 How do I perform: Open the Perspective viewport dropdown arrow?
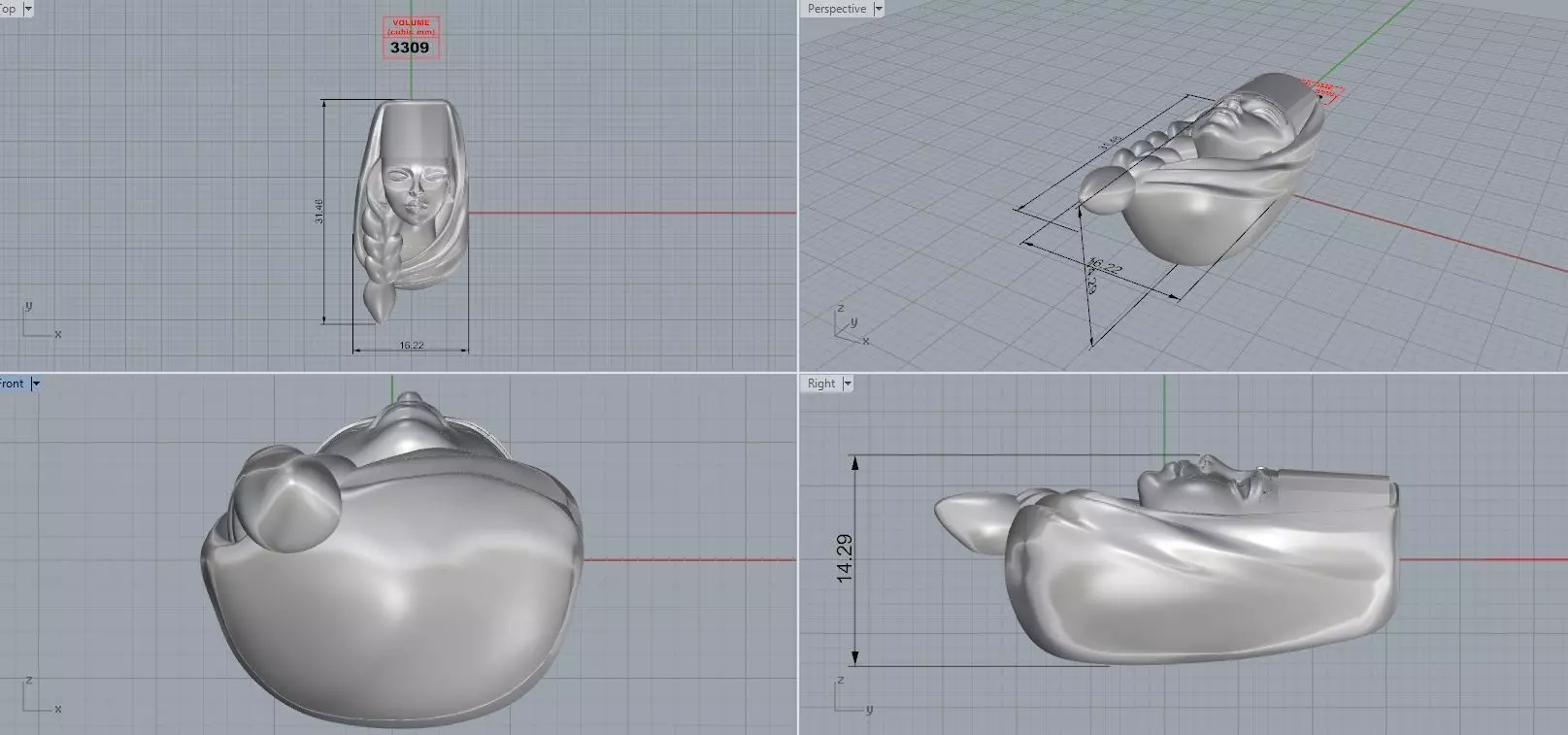(879, 9)
